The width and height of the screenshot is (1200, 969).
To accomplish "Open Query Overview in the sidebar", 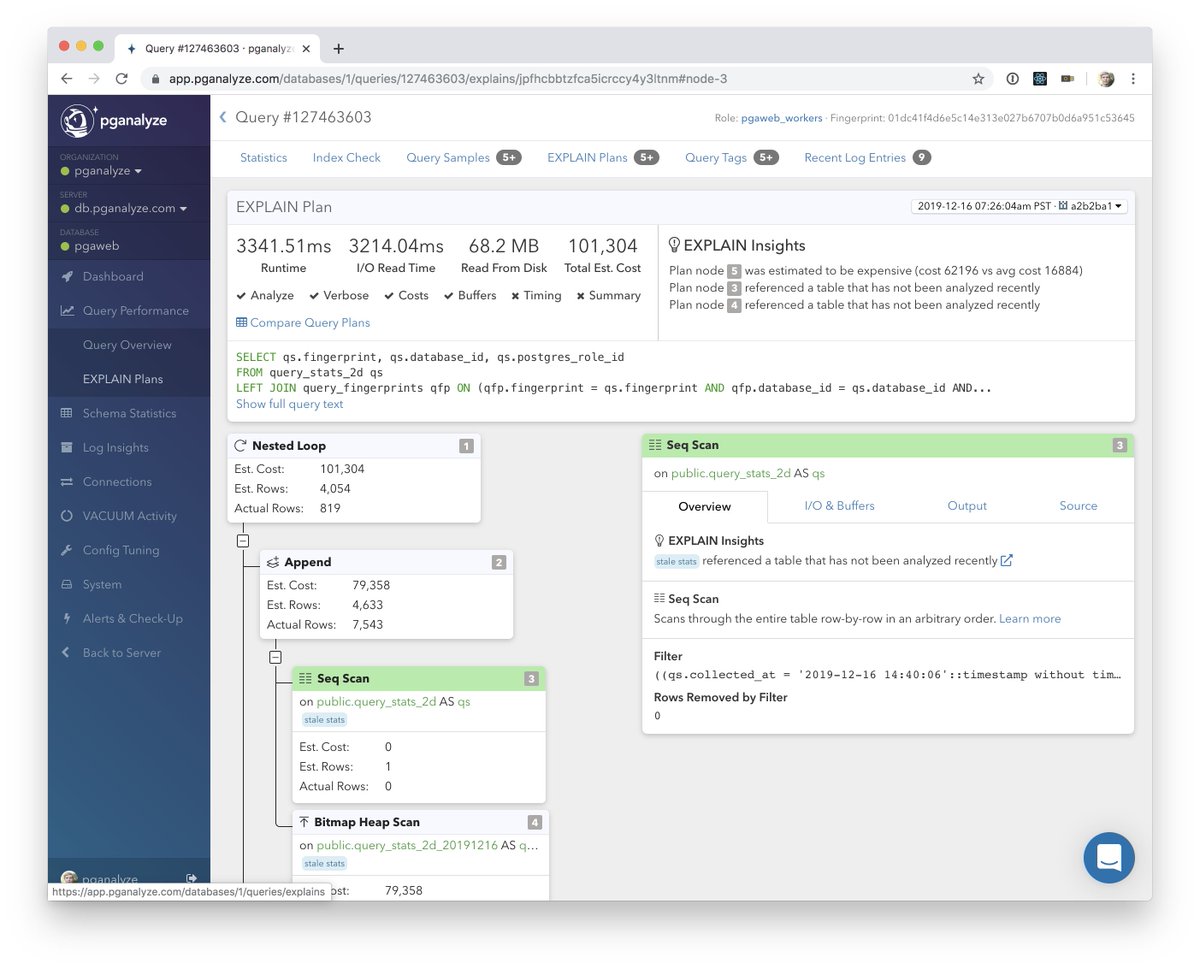I will click(127, 345).
